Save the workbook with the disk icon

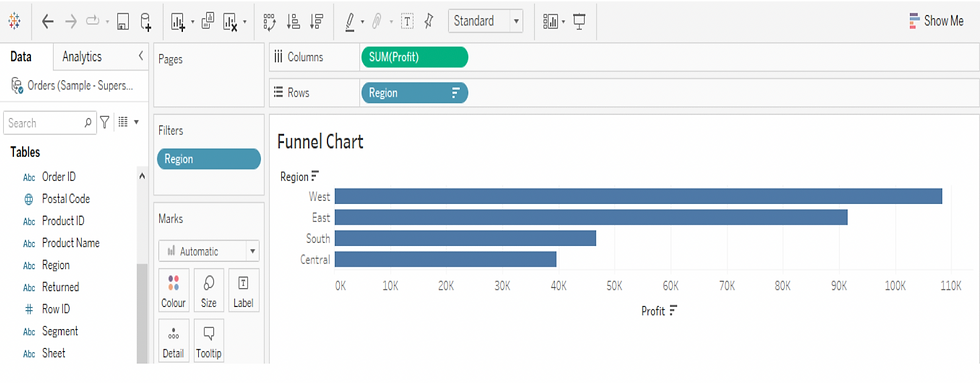click(x=123, y=22)
